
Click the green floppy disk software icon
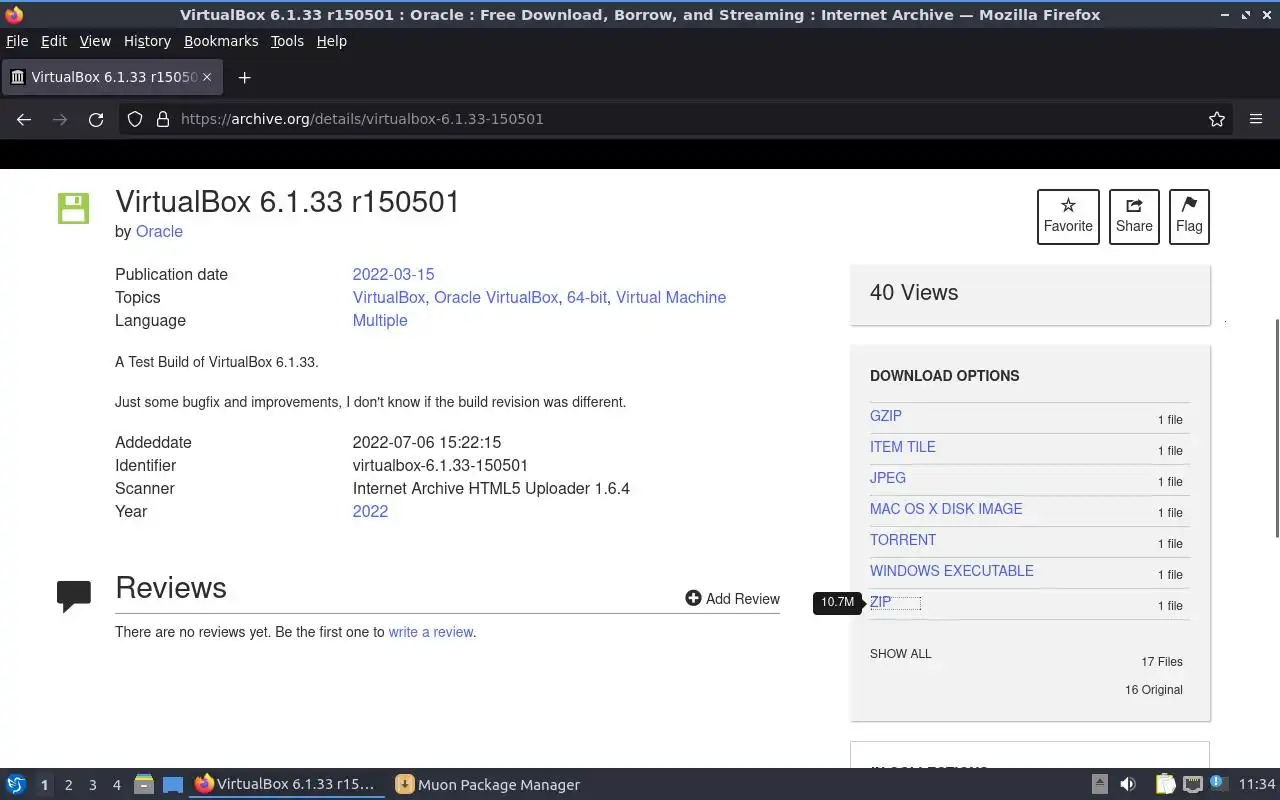(x=73, y=208)
